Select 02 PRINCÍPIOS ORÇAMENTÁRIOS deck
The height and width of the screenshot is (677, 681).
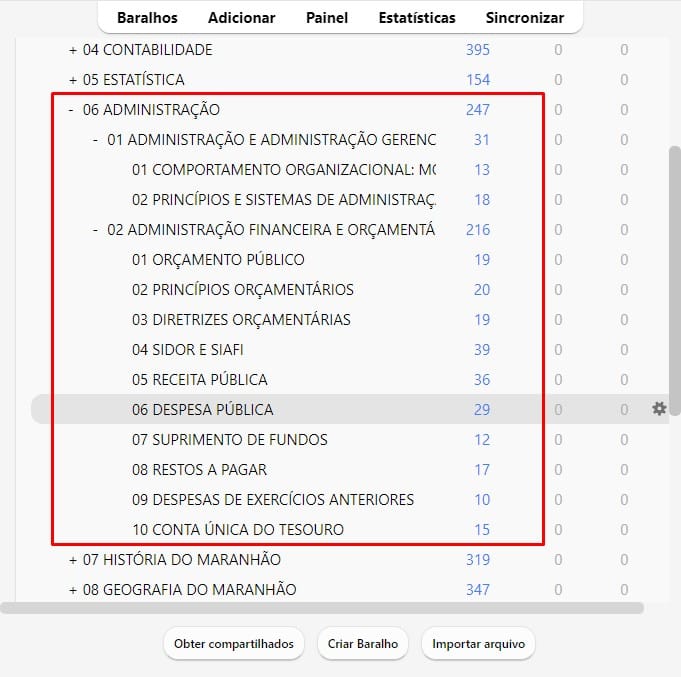(243, 290)
